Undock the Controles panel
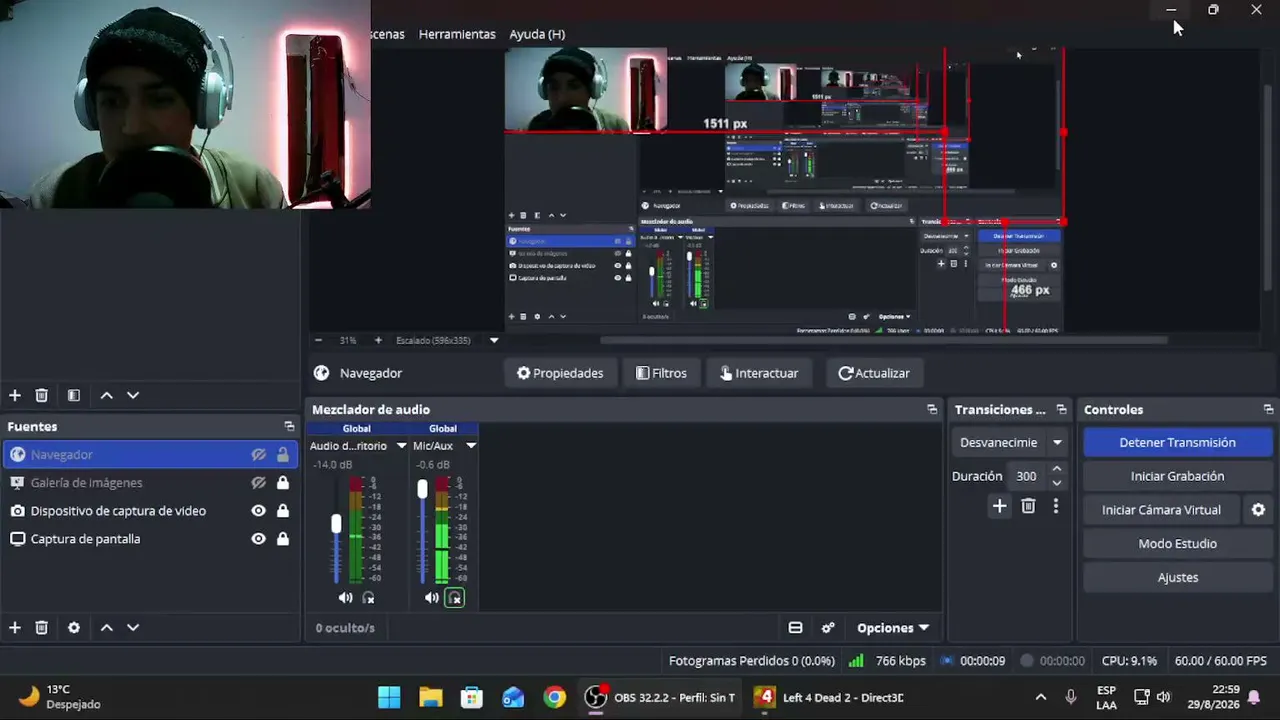Image resolution: width=1280 pixels, height=720 pixels. pos(1268,410)
